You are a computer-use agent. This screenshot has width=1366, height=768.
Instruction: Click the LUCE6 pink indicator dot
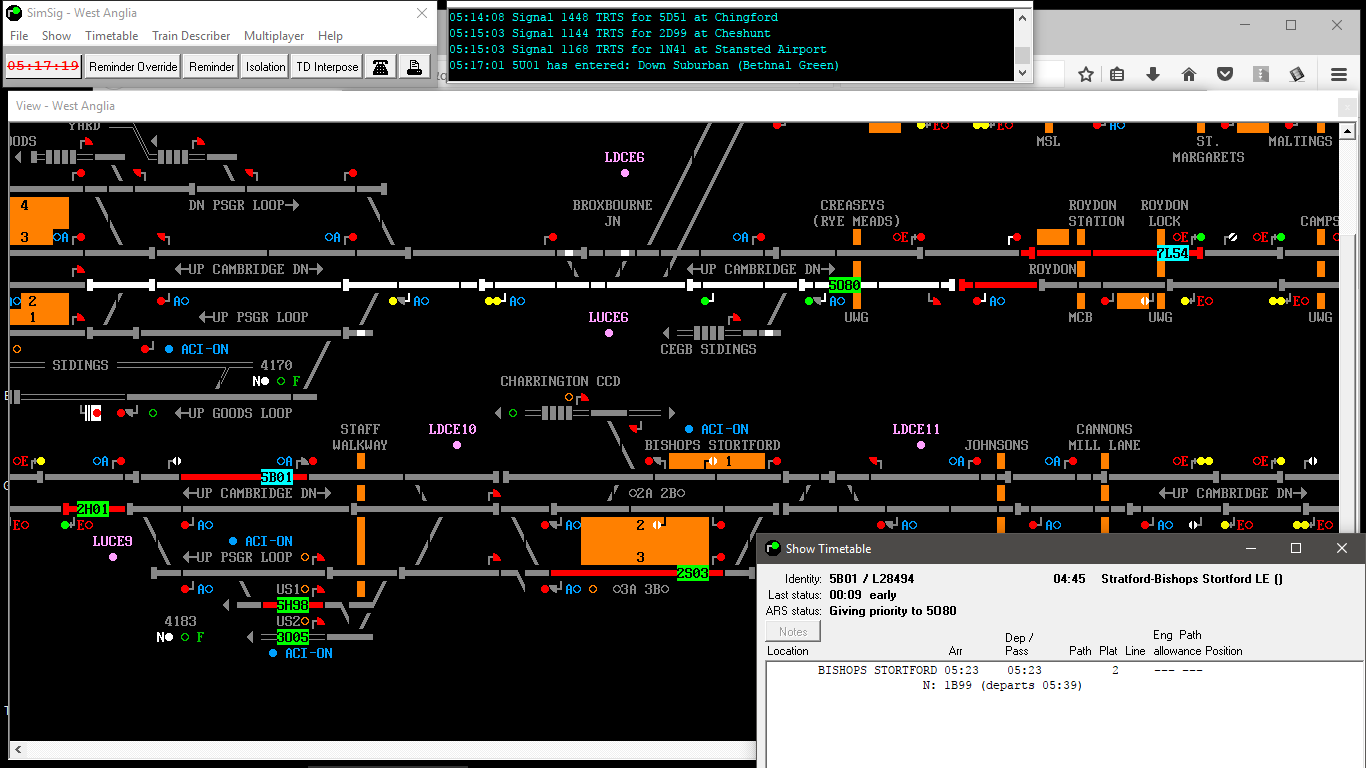(x=609, y=333)
